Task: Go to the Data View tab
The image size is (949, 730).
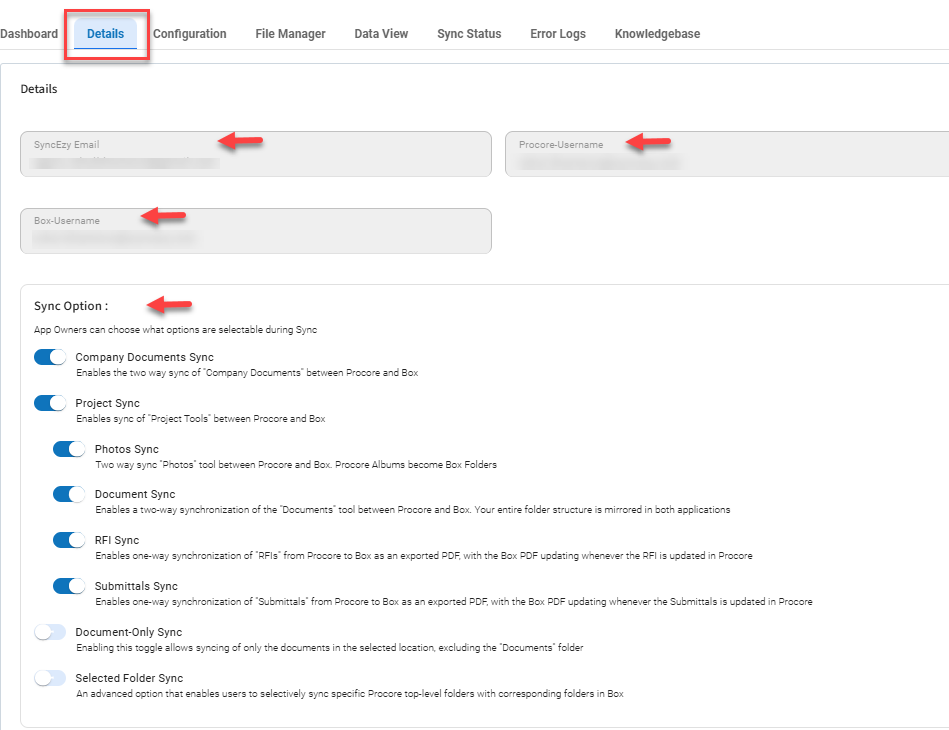Action: 381,34
